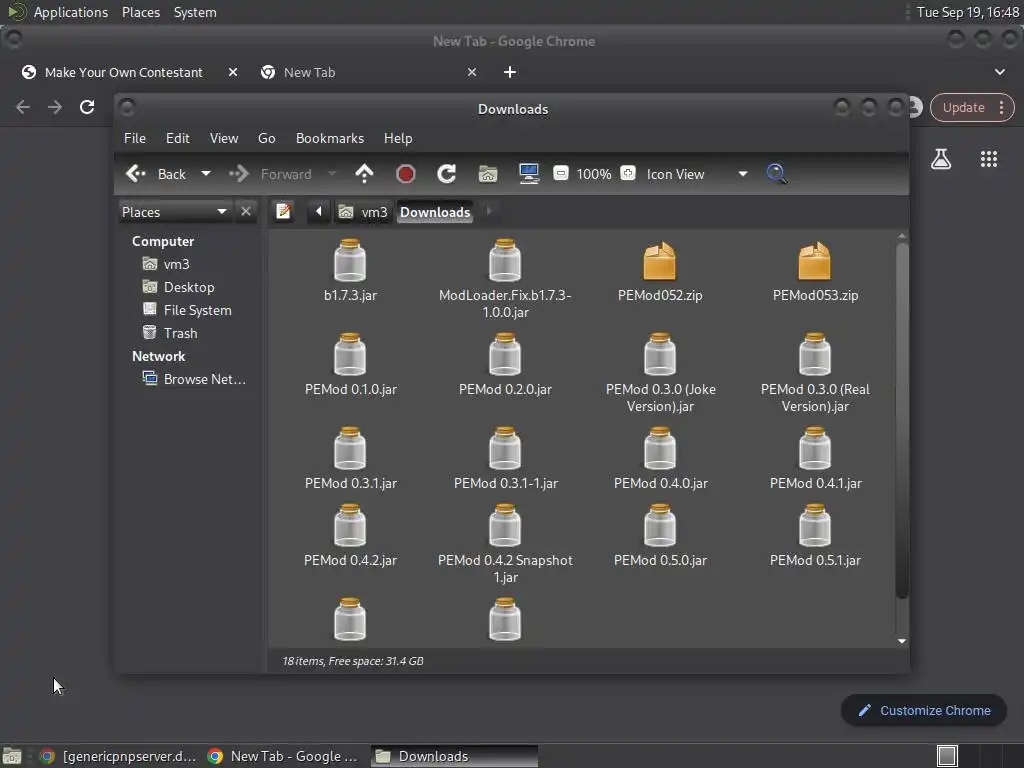Close the Places side pane

tap(246, 212)
